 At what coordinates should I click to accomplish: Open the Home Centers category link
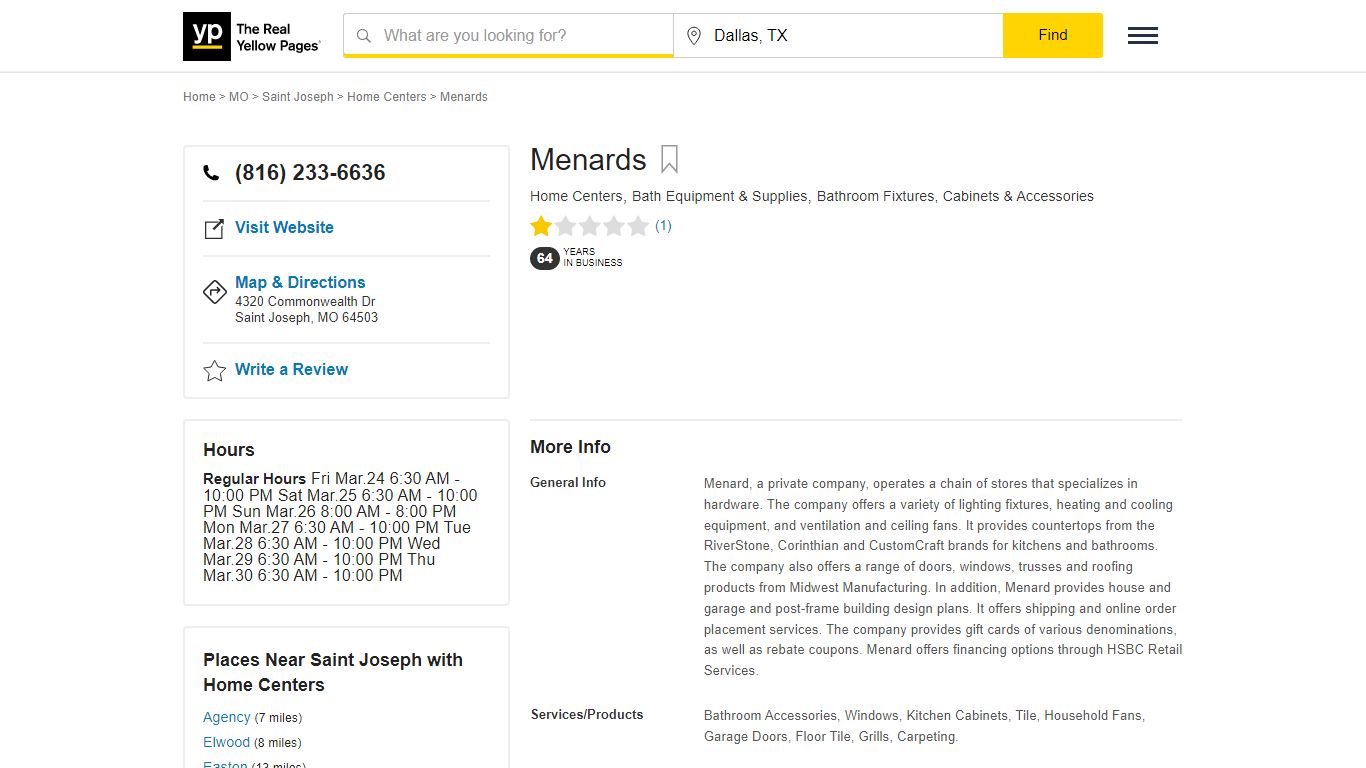tap(576, 196)
